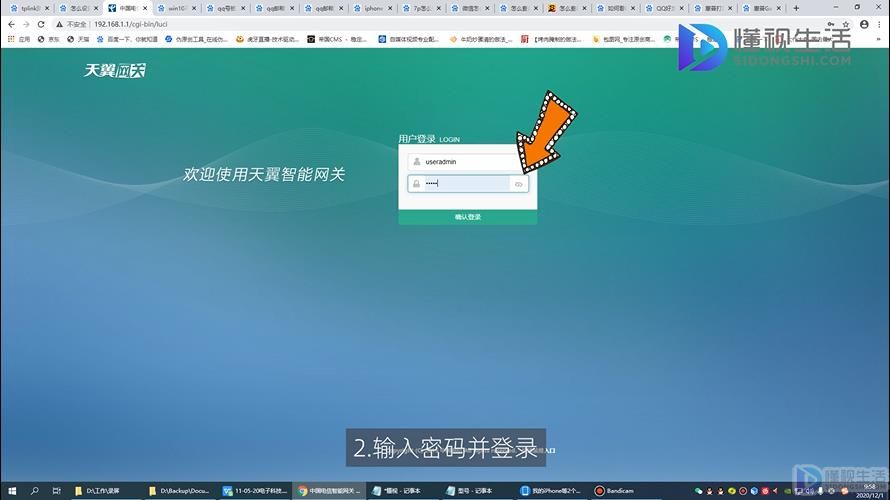Switch to the 懂视 - 记事本 Notepad window
The image size is (890, 500).
point(403,491)
